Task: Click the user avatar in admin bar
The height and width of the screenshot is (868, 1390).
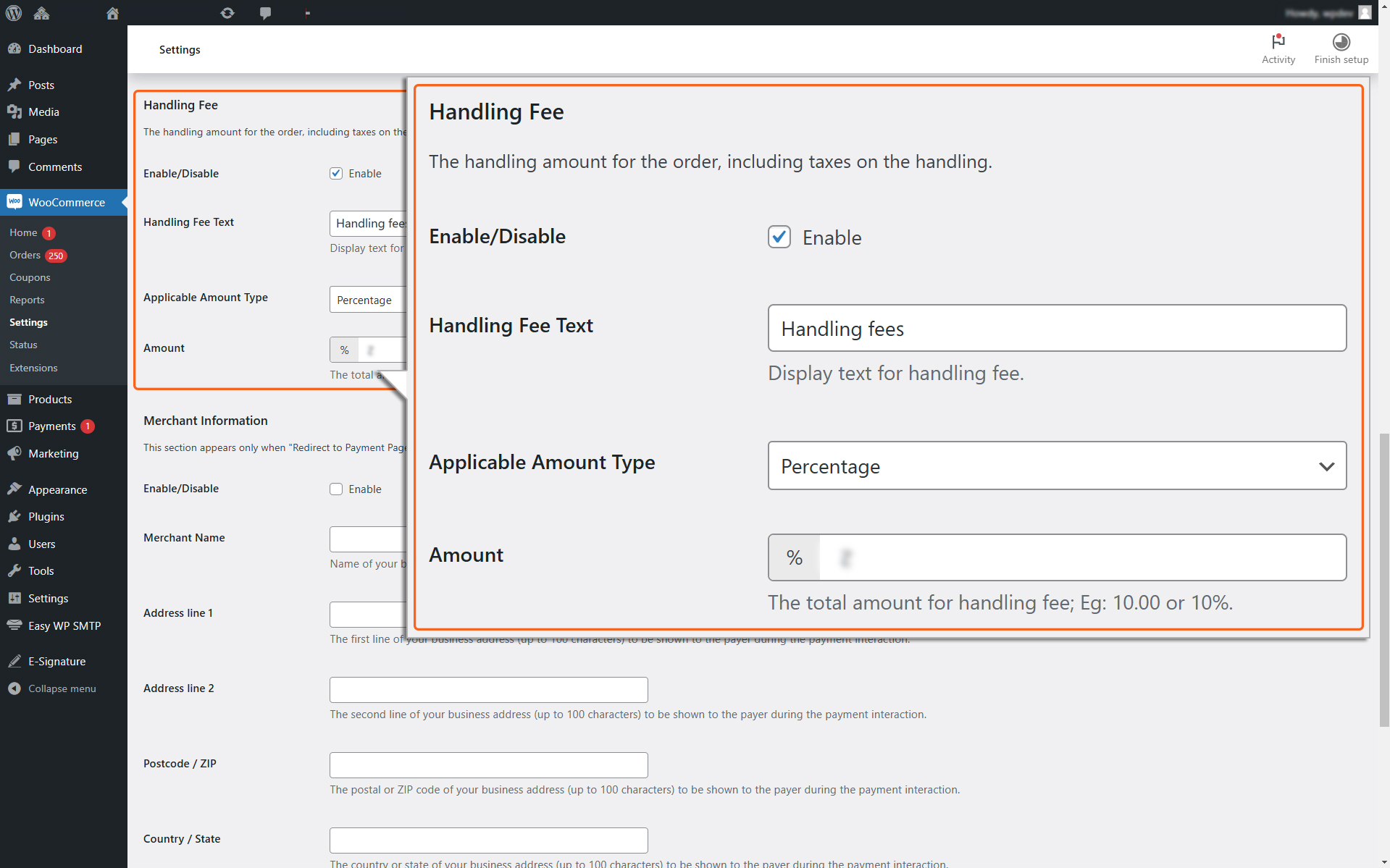Action: point(1365,13)
